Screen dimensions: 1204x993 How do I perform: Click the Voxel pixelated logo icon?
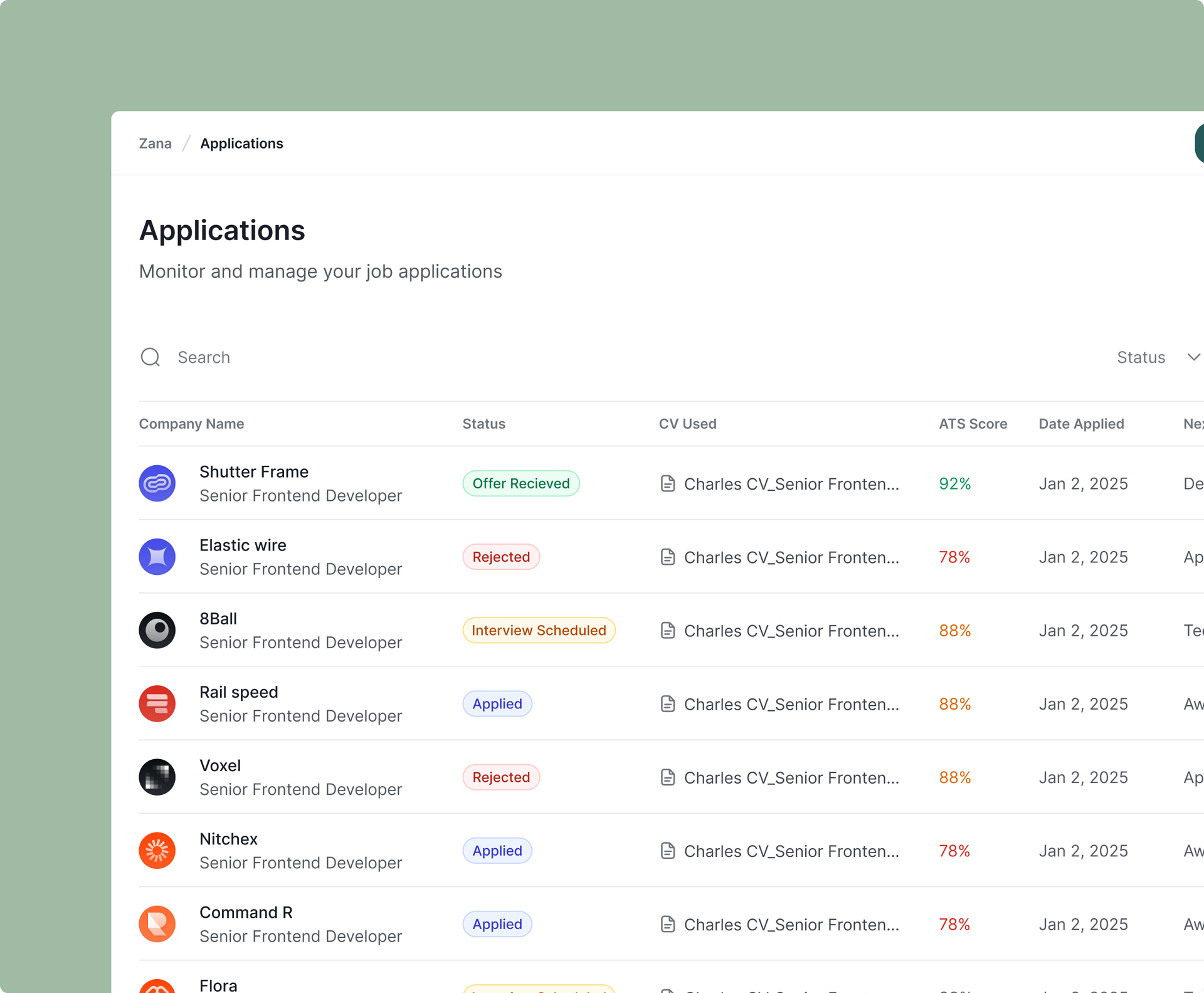[157, 777]
